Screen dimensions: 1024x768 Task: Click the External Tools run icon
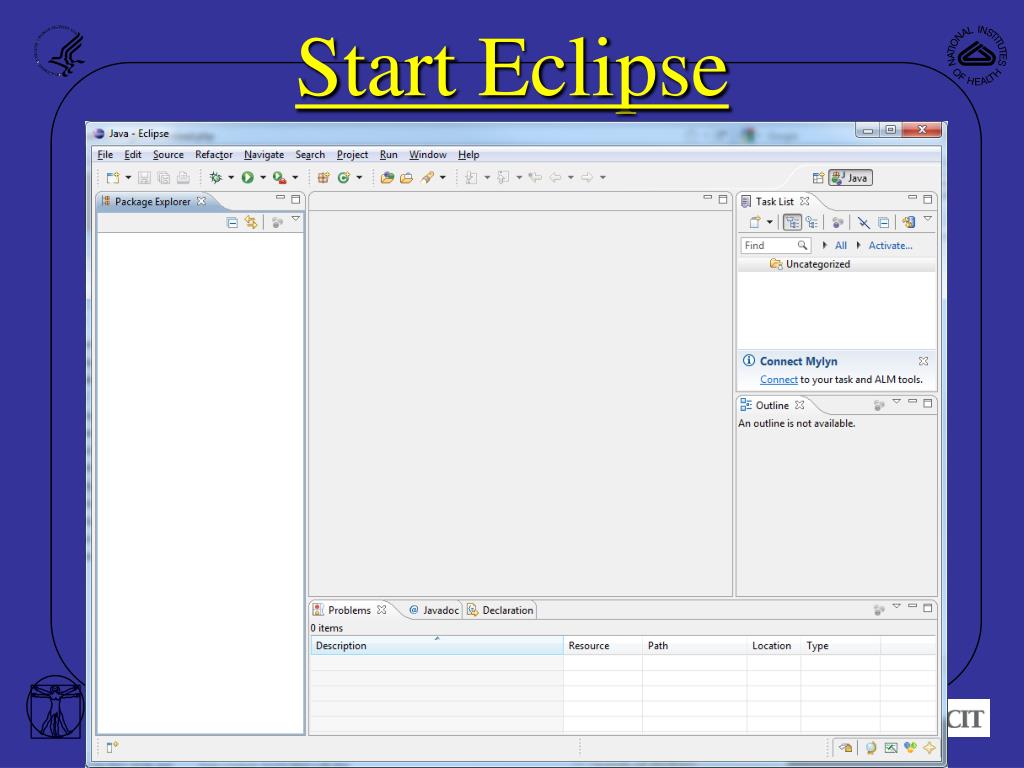click(x=280, y=178)
